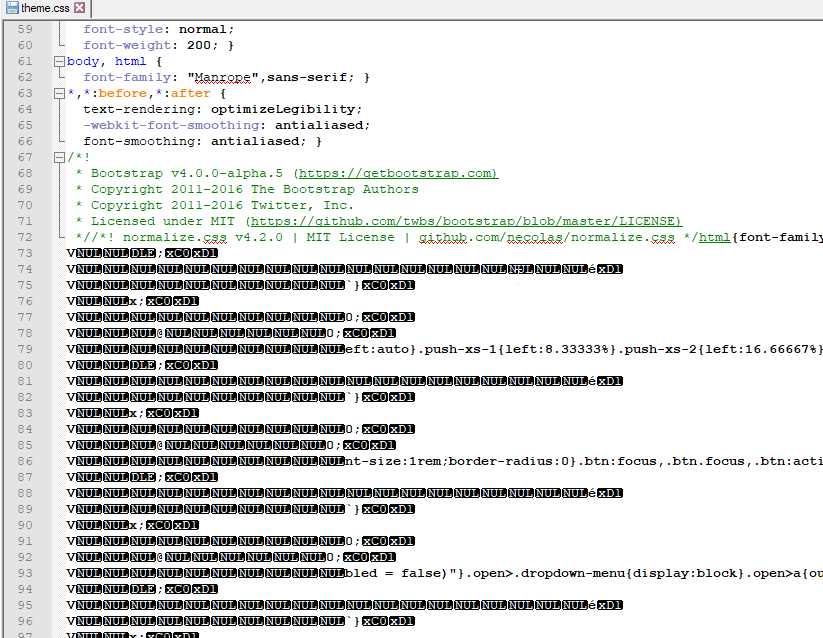Click the xC0 byte marker on line 76

[x=159, y=301]
